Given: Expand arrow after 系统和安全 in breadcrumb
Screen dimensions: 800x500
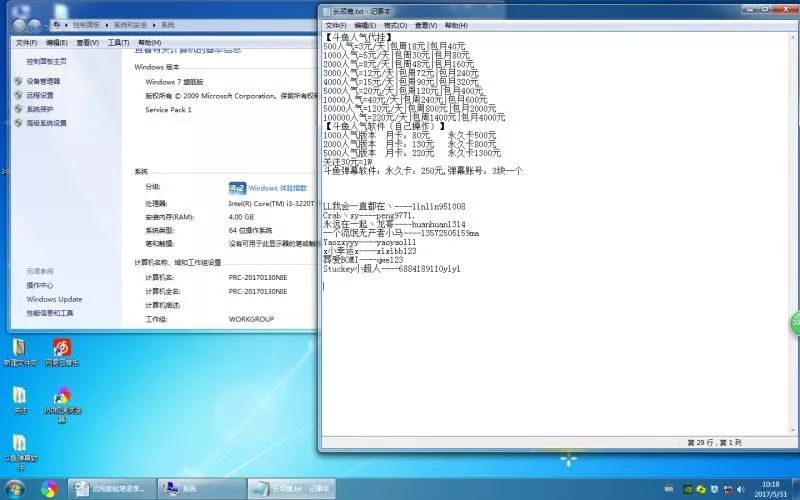Looking at the screenshot, I should (154, 24).
